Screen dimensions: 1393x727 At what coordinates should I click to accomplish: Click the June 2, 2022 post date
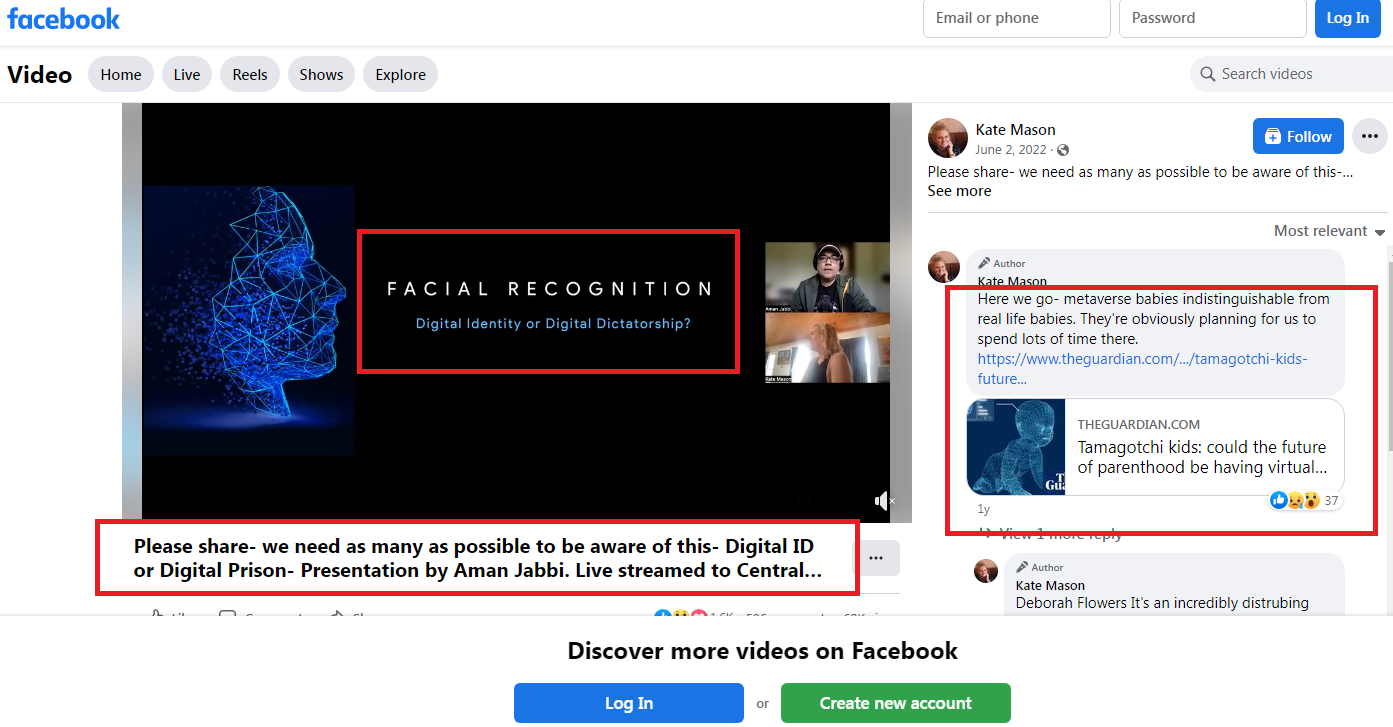coord(1011,150)
